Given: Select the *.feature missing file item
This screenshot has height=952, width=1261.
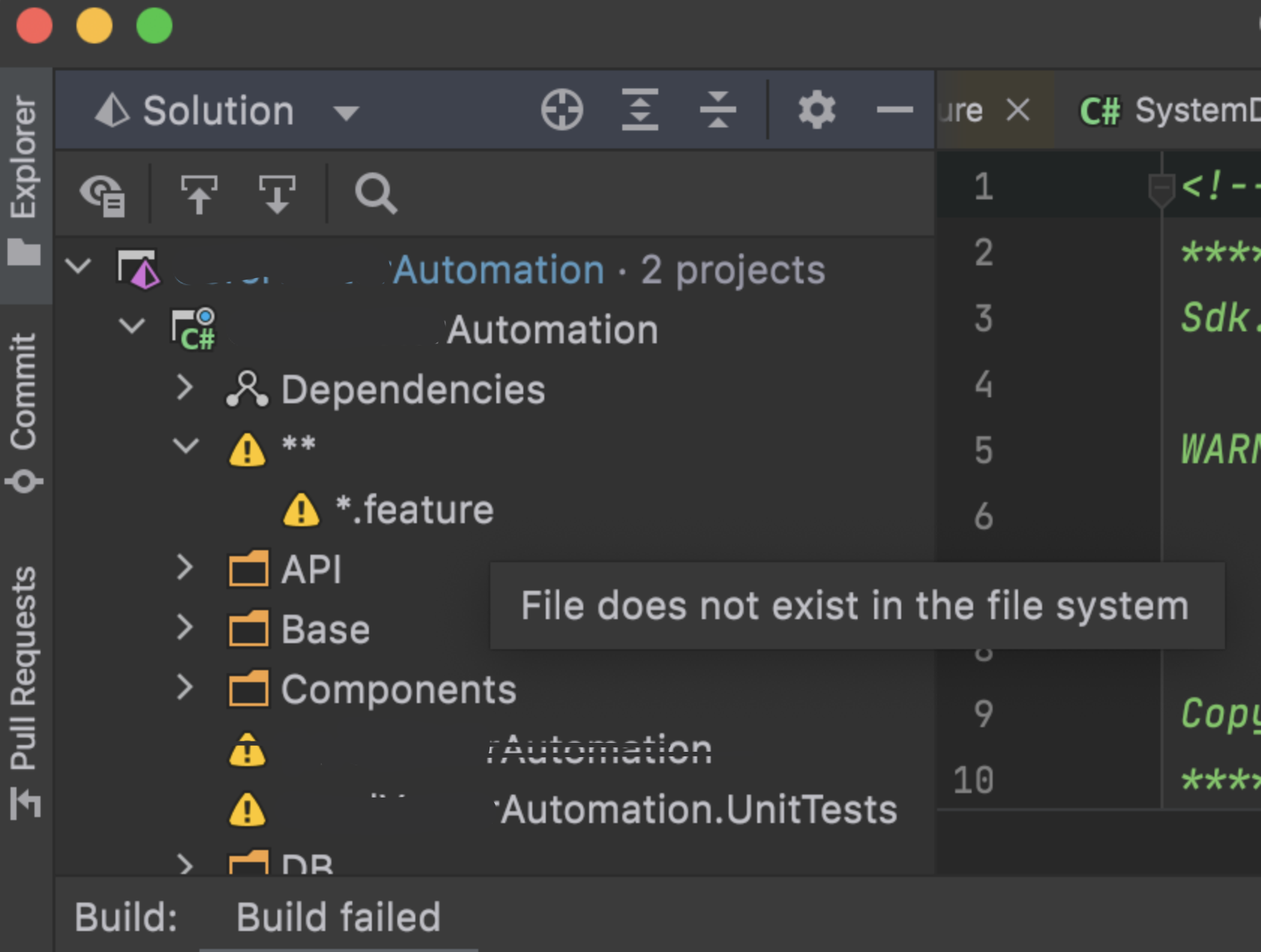Looking at the screenshot, I should (414, 510).
